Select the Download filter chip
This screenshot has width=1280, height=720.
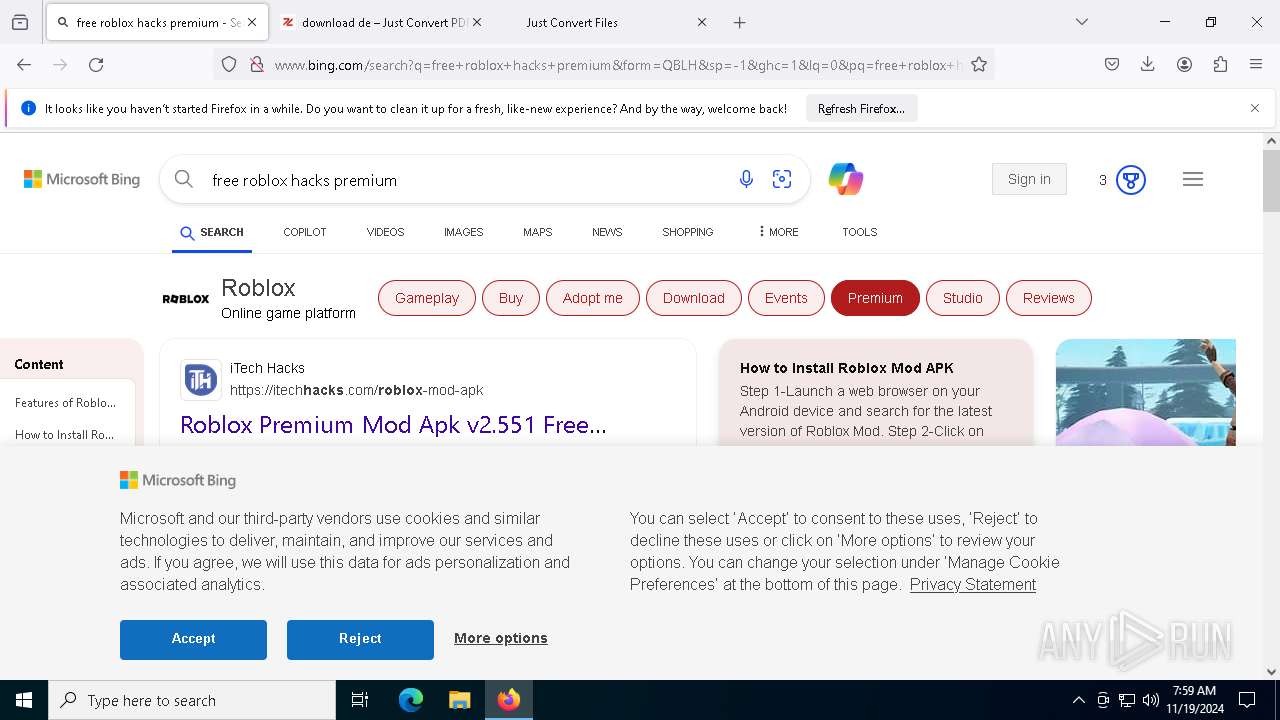point(694,298)
